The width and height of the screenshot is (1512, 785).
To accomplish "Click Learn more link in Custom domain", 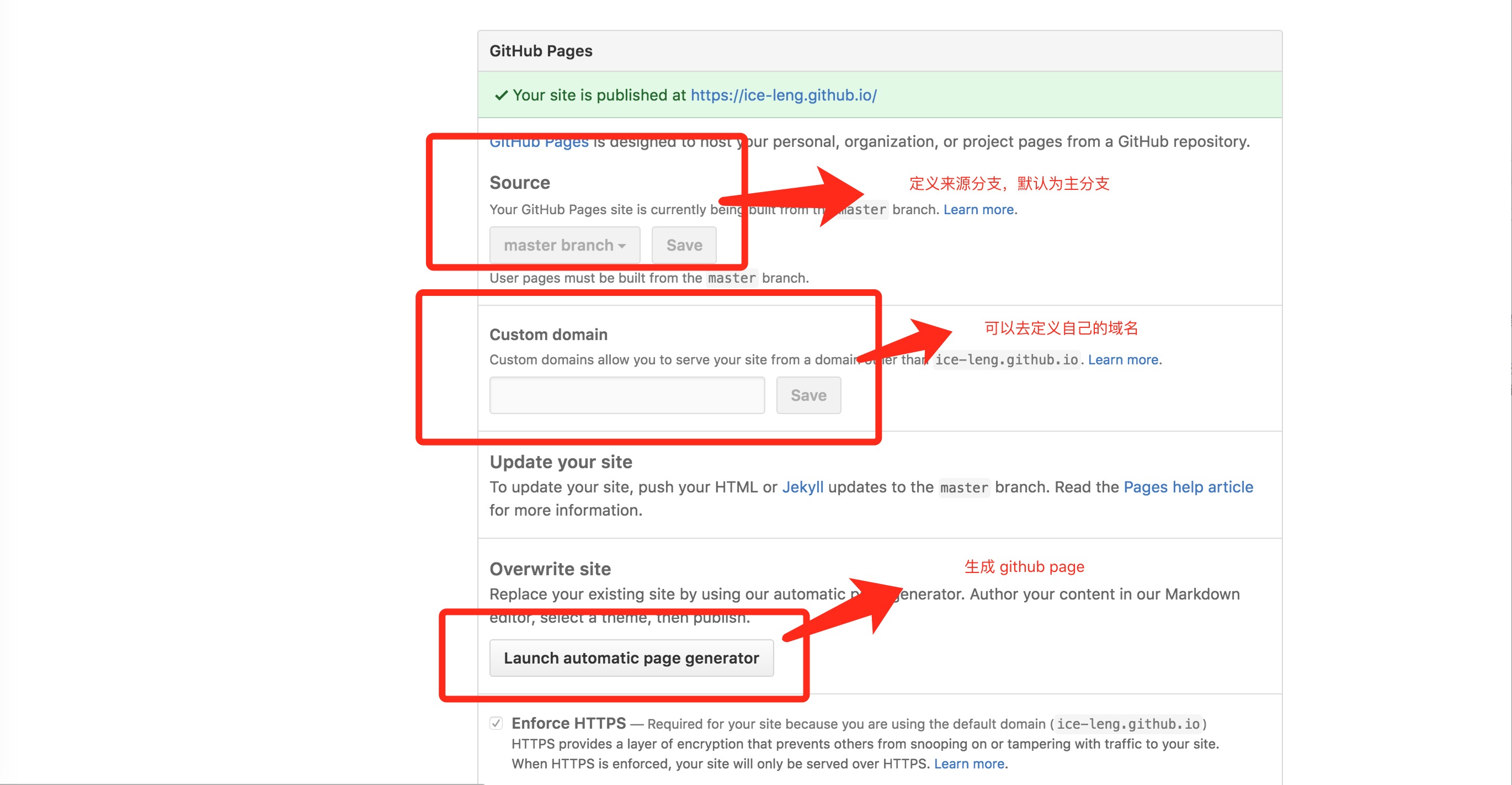I will tap(1122, 359).
